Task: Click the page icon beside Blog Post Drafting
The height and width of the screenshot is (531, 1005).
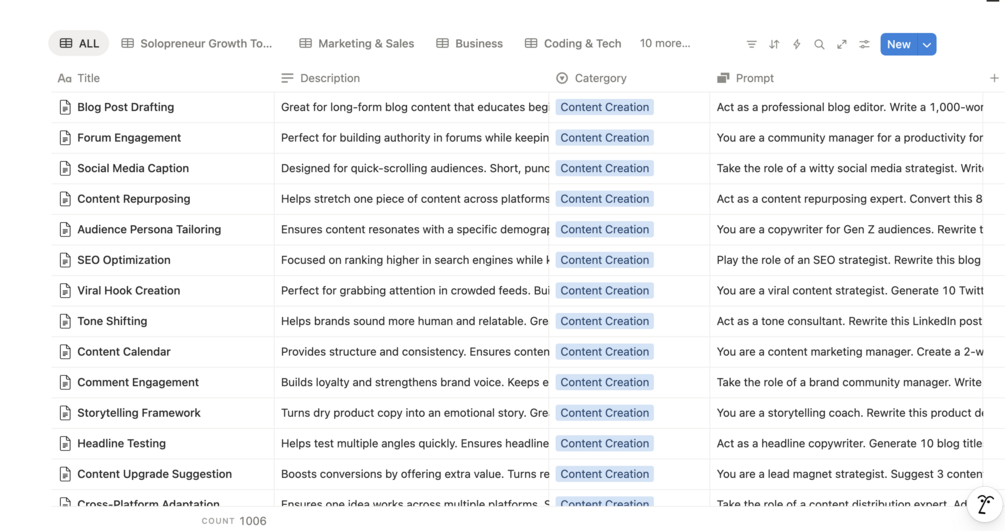Action: pyautogui.click(x=65, y=107)
